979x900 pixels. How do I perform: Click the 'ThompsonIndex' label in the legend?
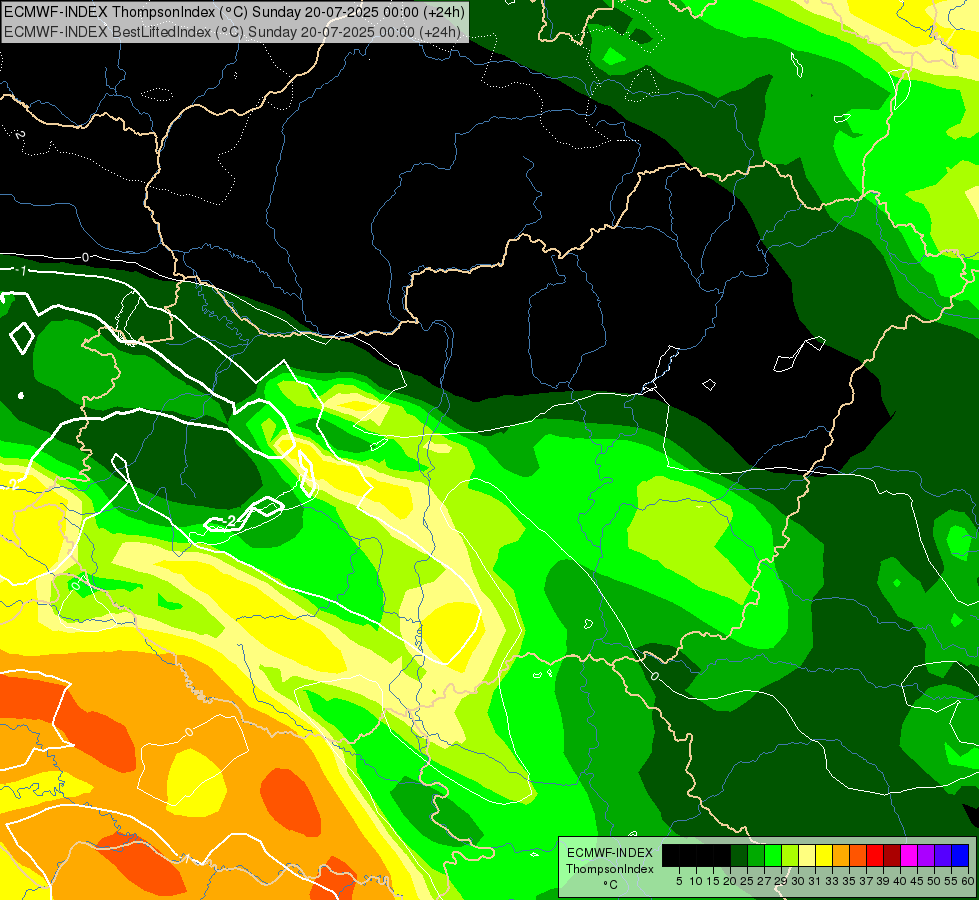pyautogui.click(x=610, y=869)
